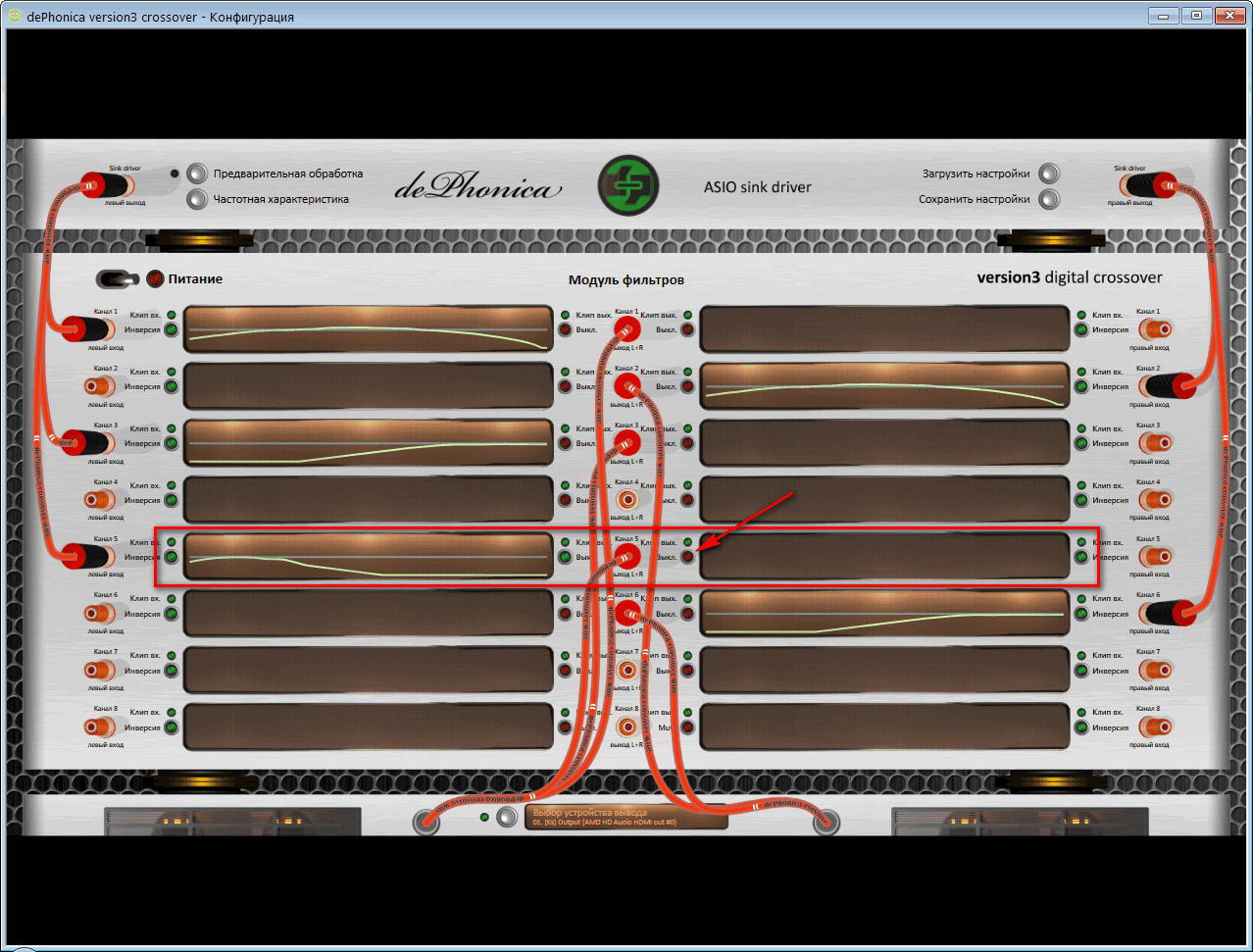
Task: Click the Сохранить настройки button
Action: 1049,199
